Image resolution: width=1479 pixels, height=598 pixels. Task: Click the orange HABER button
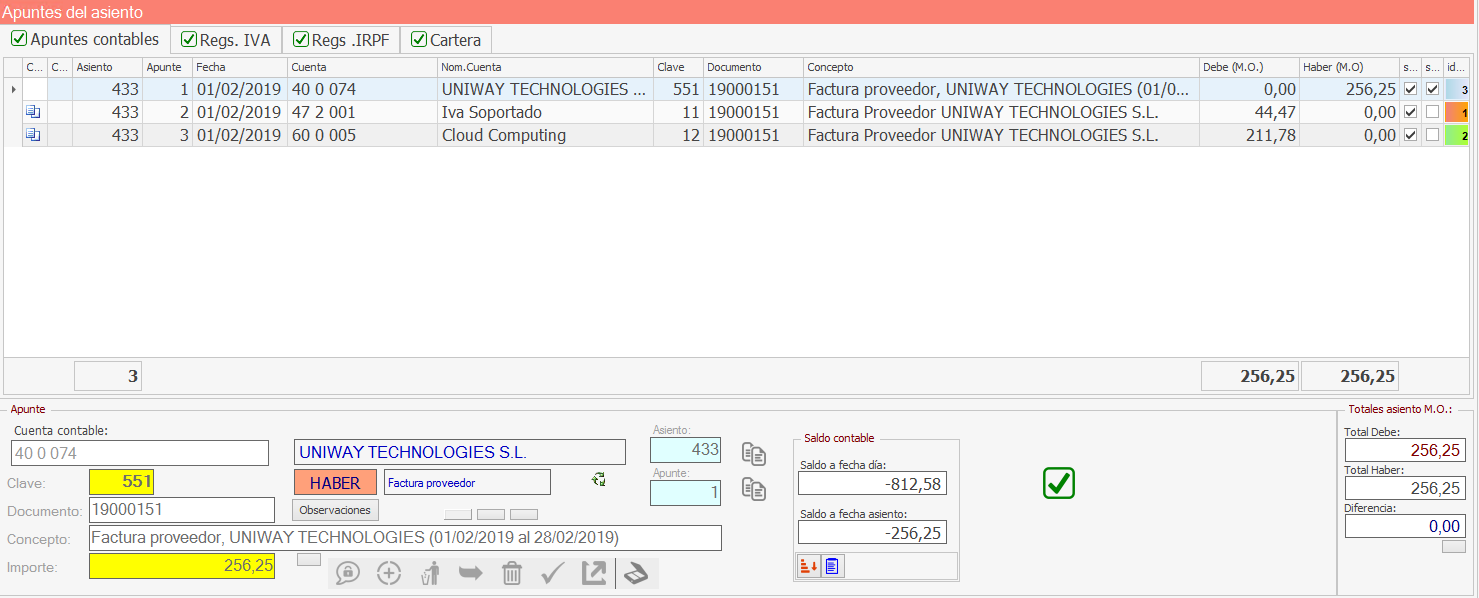tap(335, 483)
